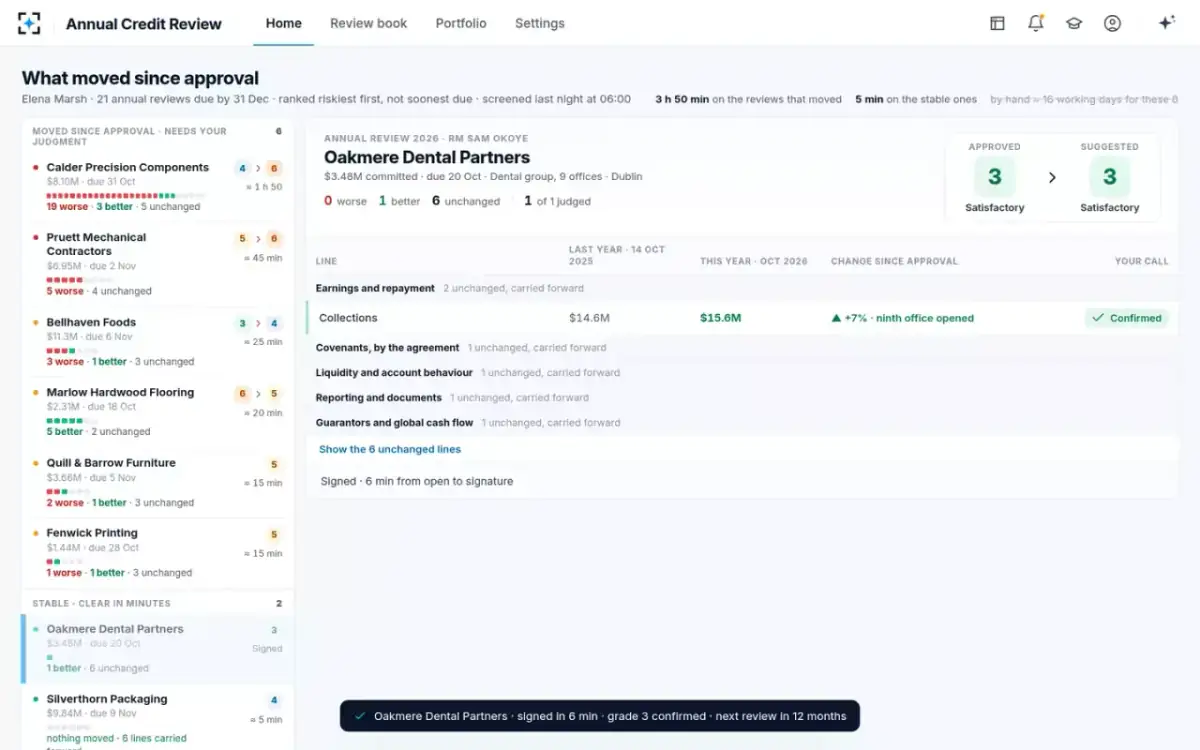Switch to the Portfolio tab
The height and width of the screenshot is (750, 1200).
(x=461, y=23)
